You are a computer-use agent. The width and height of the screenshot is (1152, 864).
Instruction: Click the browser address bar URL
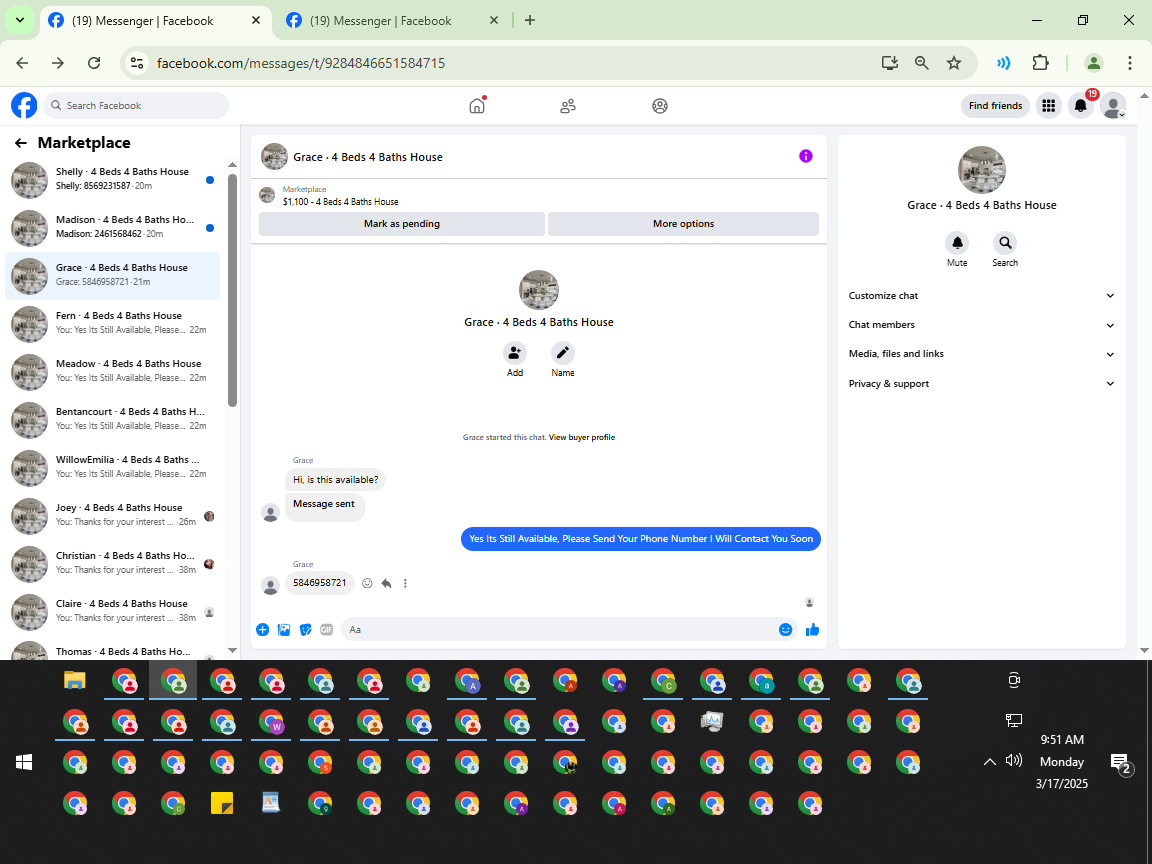point(301,63)
